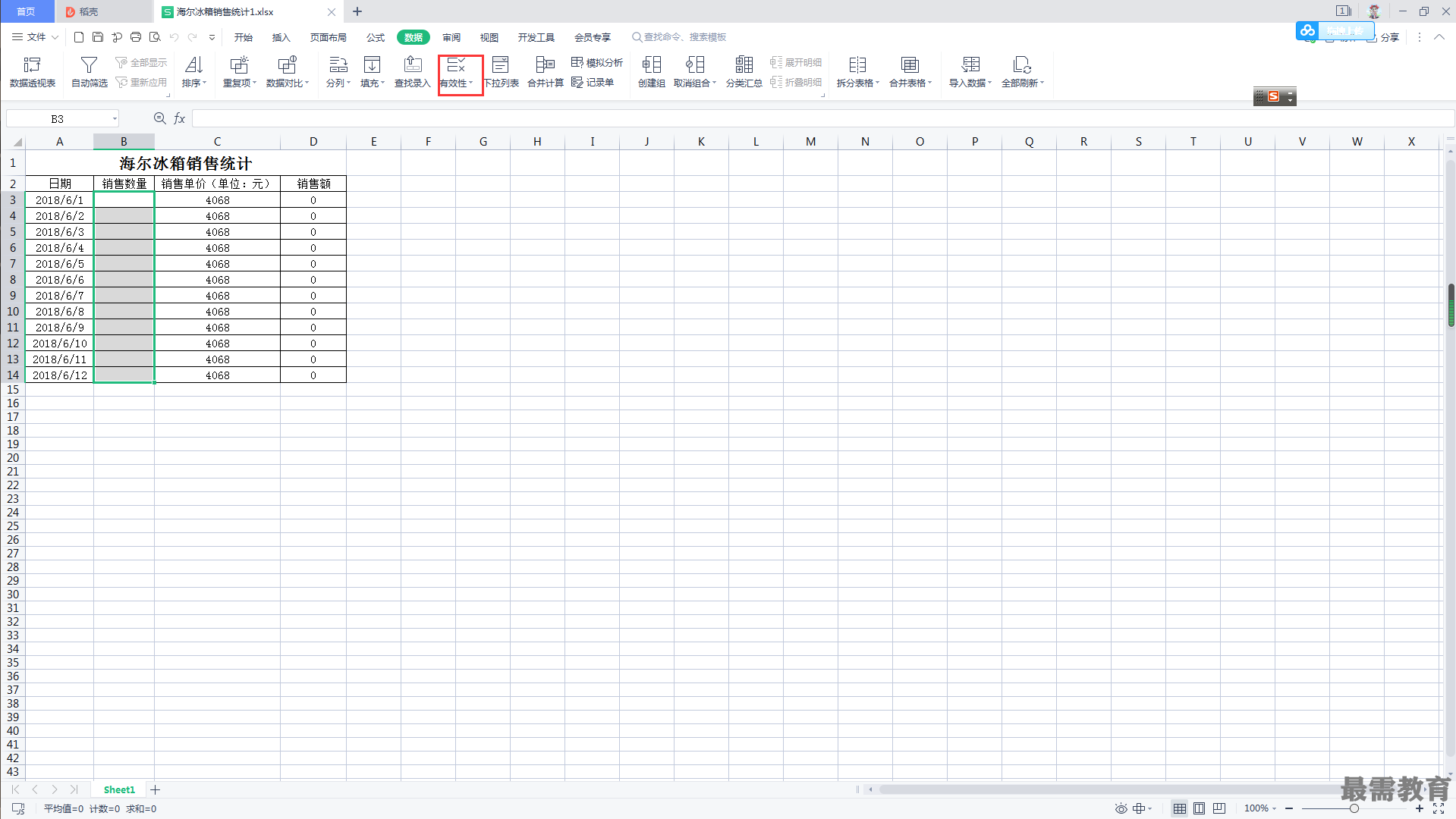Open Consolidate (合并计算) tool
This screenshot has height=819, width=1456.
[546, 72]
